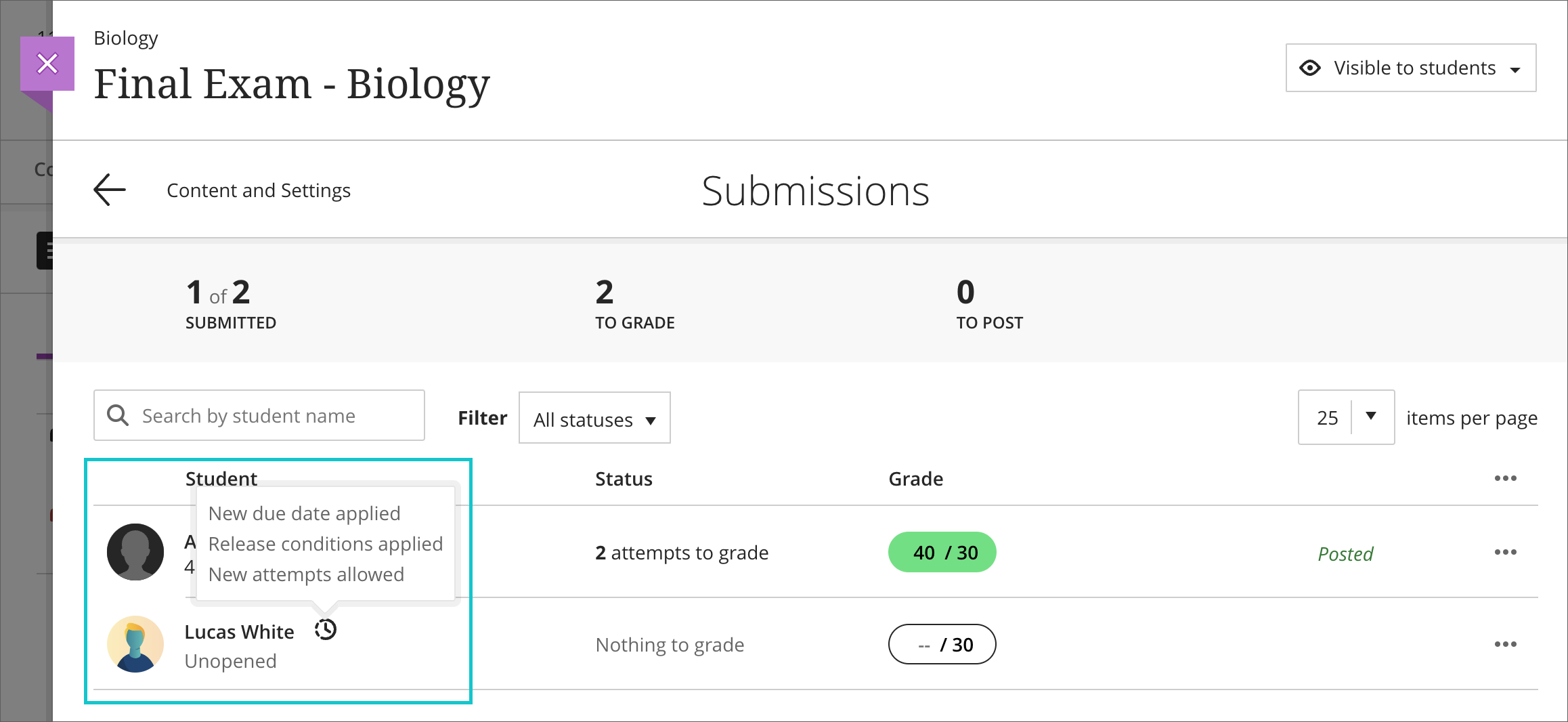This screenshot has height=722, width=1568.
Task: Click Lucas White's accommodations clock icon
Action: pos(326,629)
